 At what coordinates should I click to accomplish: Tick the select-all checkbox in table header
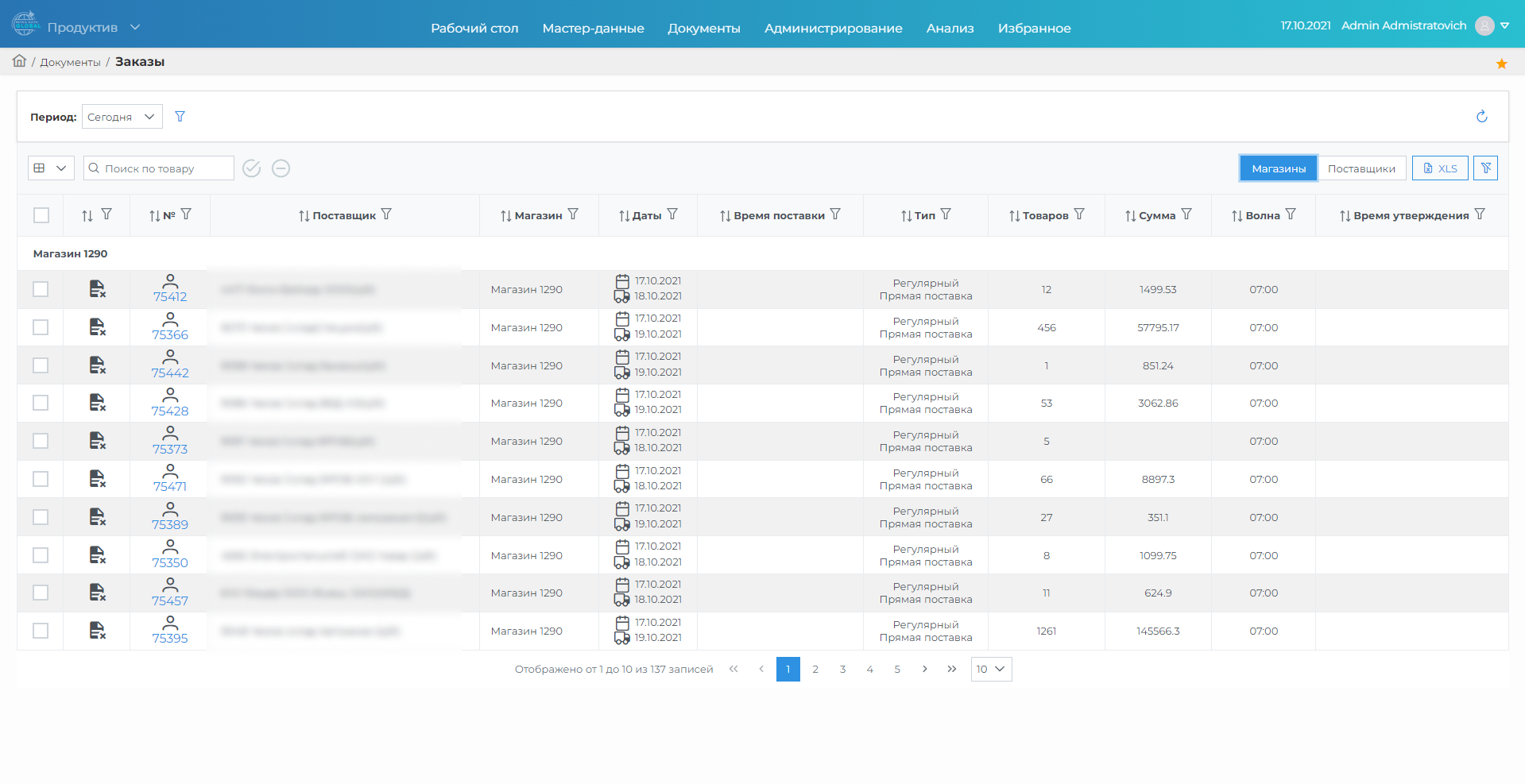(x=41, y=215)
